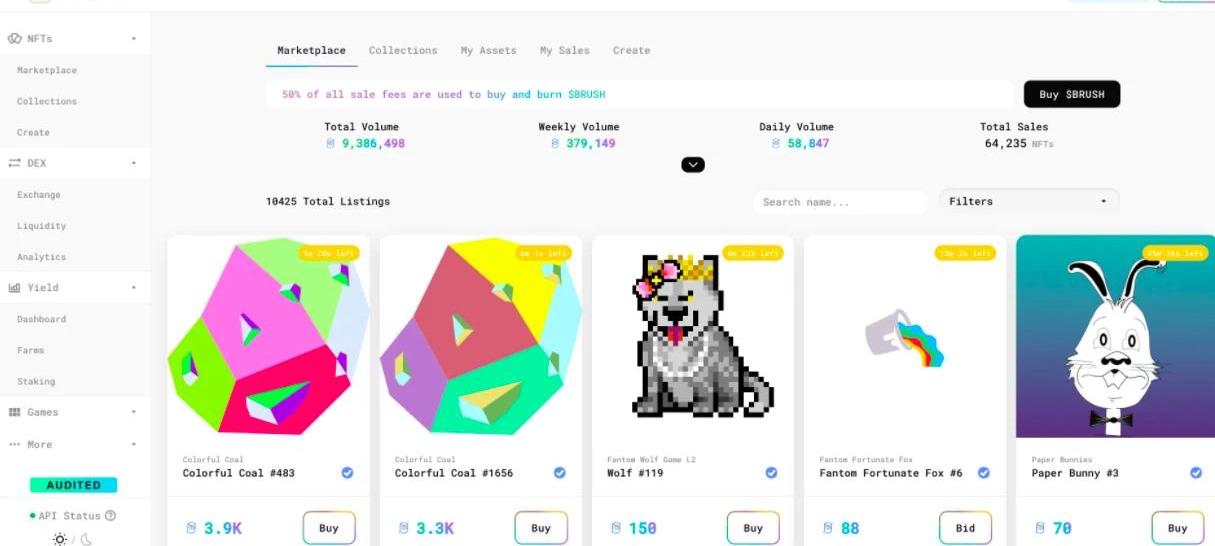The height and width of the screenshot is (546, 1215).
Task: Click the Games grid icon
Action: 15,412
